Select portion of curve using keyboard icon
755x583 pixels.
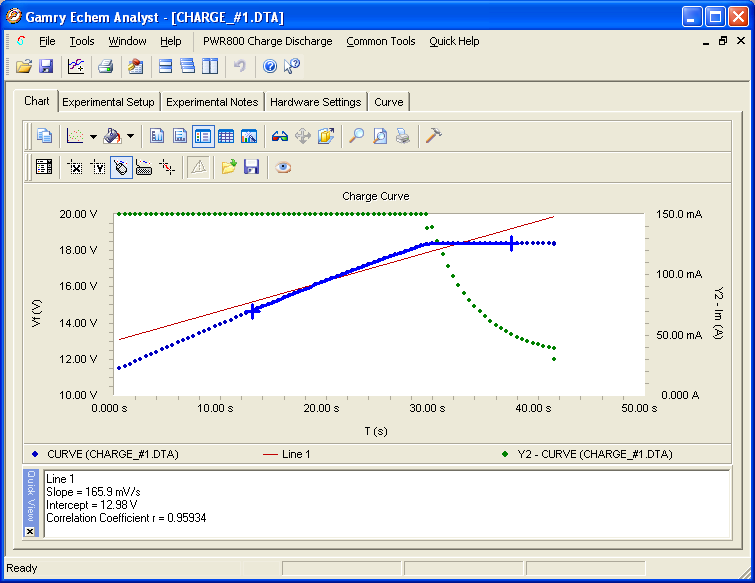[144, 167]
